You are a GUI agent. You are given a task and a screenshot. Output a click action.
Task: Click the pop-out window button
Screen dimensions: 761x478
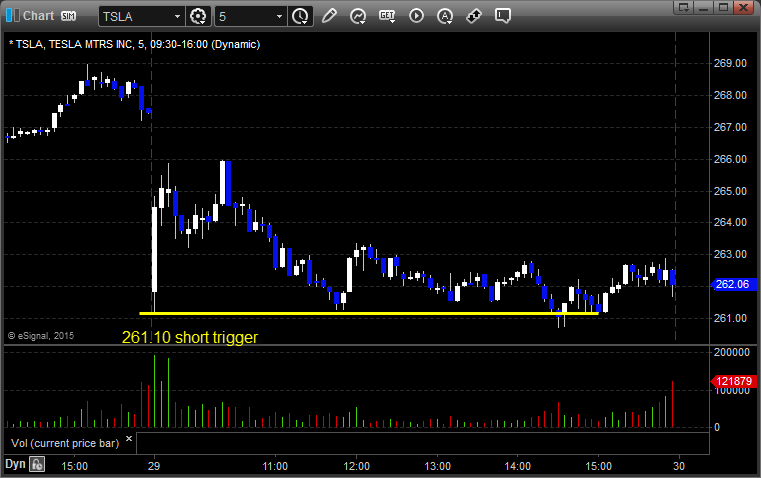684,7
